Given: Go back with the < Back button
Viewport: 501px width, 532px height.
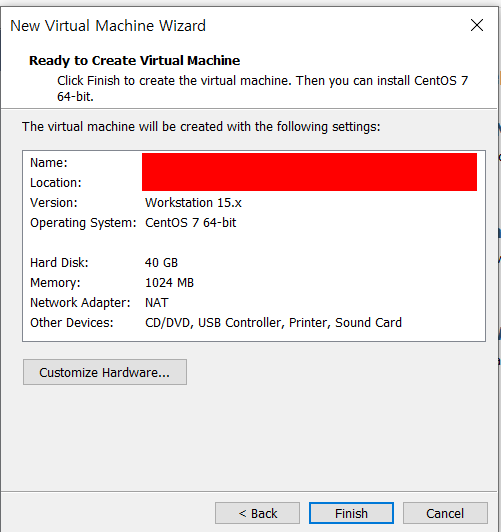Looking at the screenshot, I should coord(257,513).
